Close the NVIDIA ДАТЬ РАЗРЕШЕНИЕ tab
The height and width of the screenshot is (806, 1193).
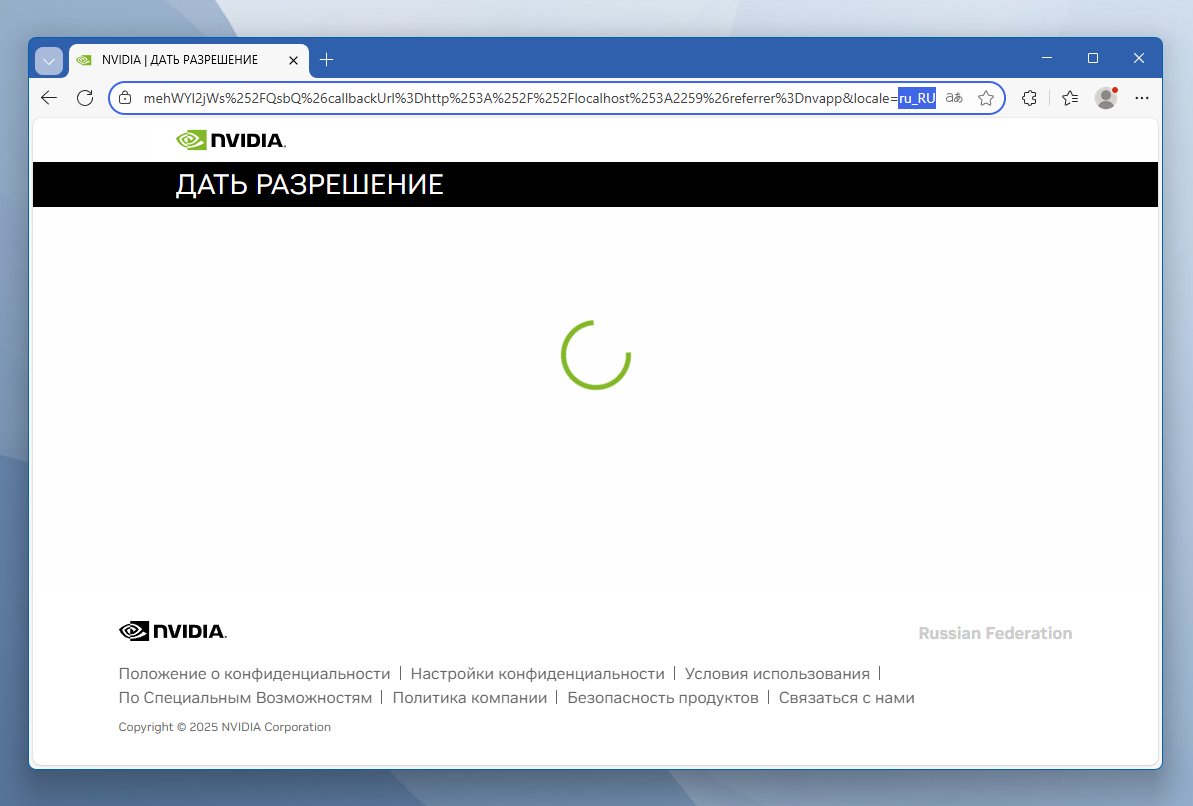click(294, 60)
